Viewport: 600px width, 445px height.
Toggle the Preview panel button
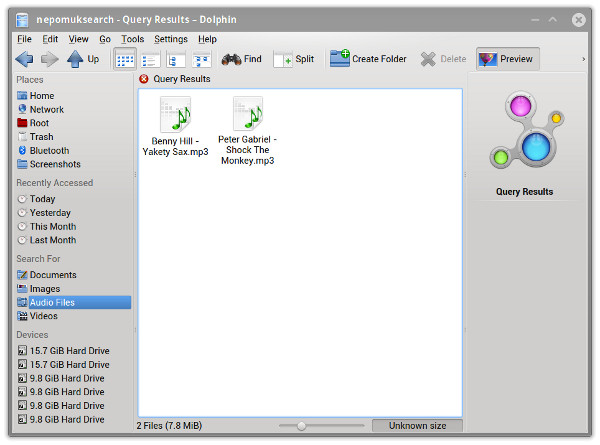[x=506, y=59]
